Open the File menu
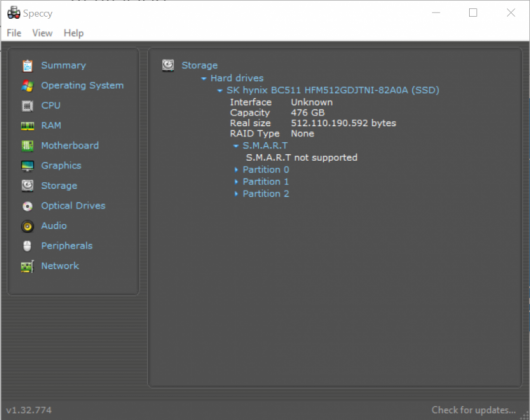Image resolution: width=530 pixels, height=420 pixels. (x=14, y=33)
